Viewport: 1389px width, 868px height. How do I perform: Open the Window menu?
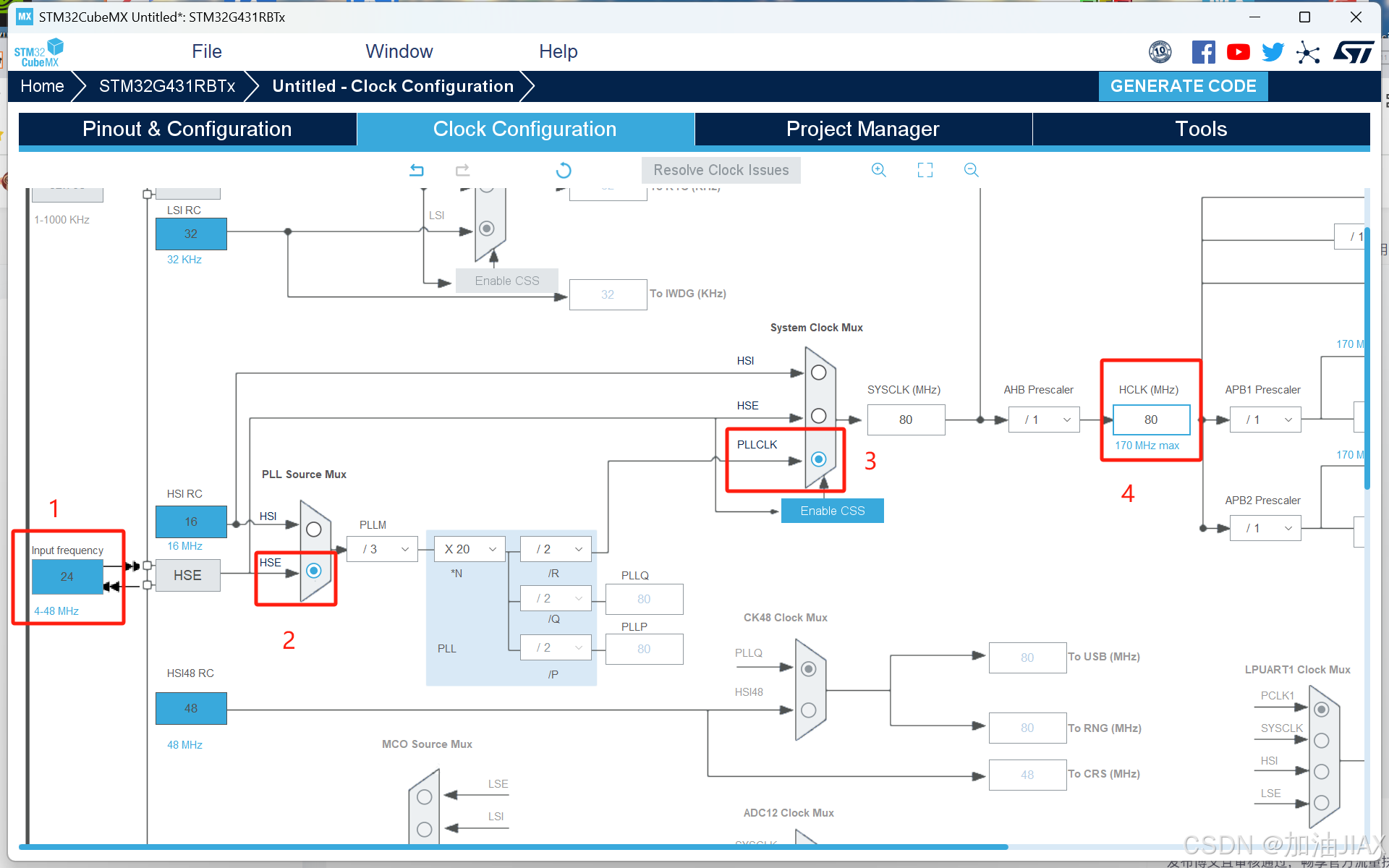point(399,51)
